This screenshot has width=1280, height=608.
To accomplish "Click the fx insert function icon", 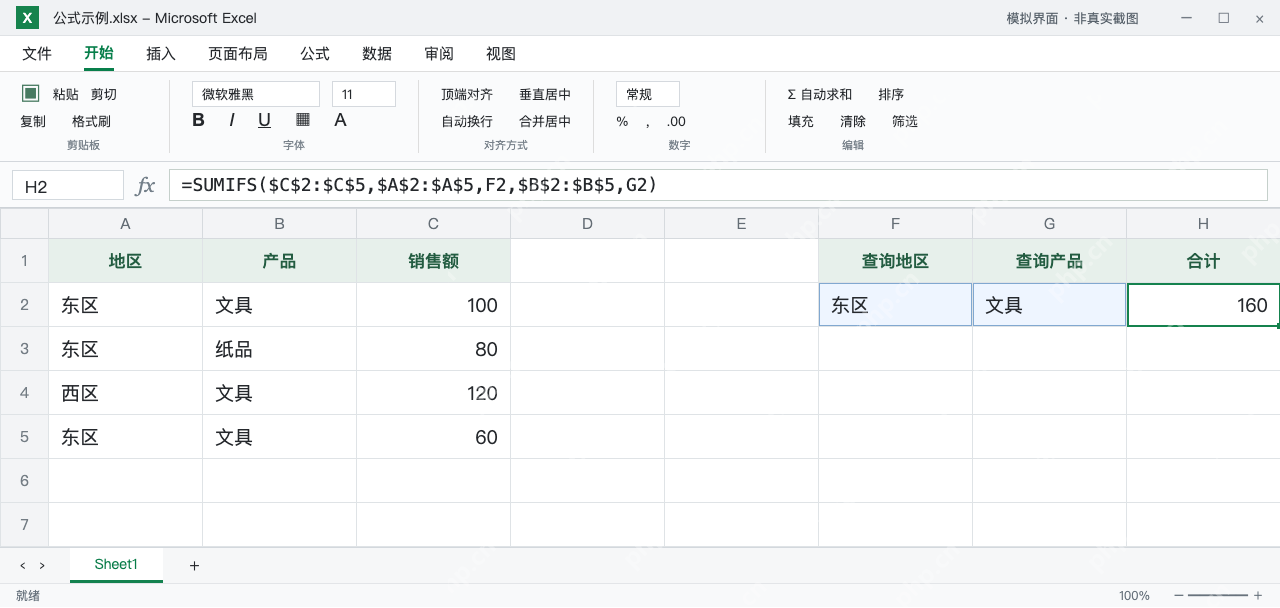I will 145,185.
